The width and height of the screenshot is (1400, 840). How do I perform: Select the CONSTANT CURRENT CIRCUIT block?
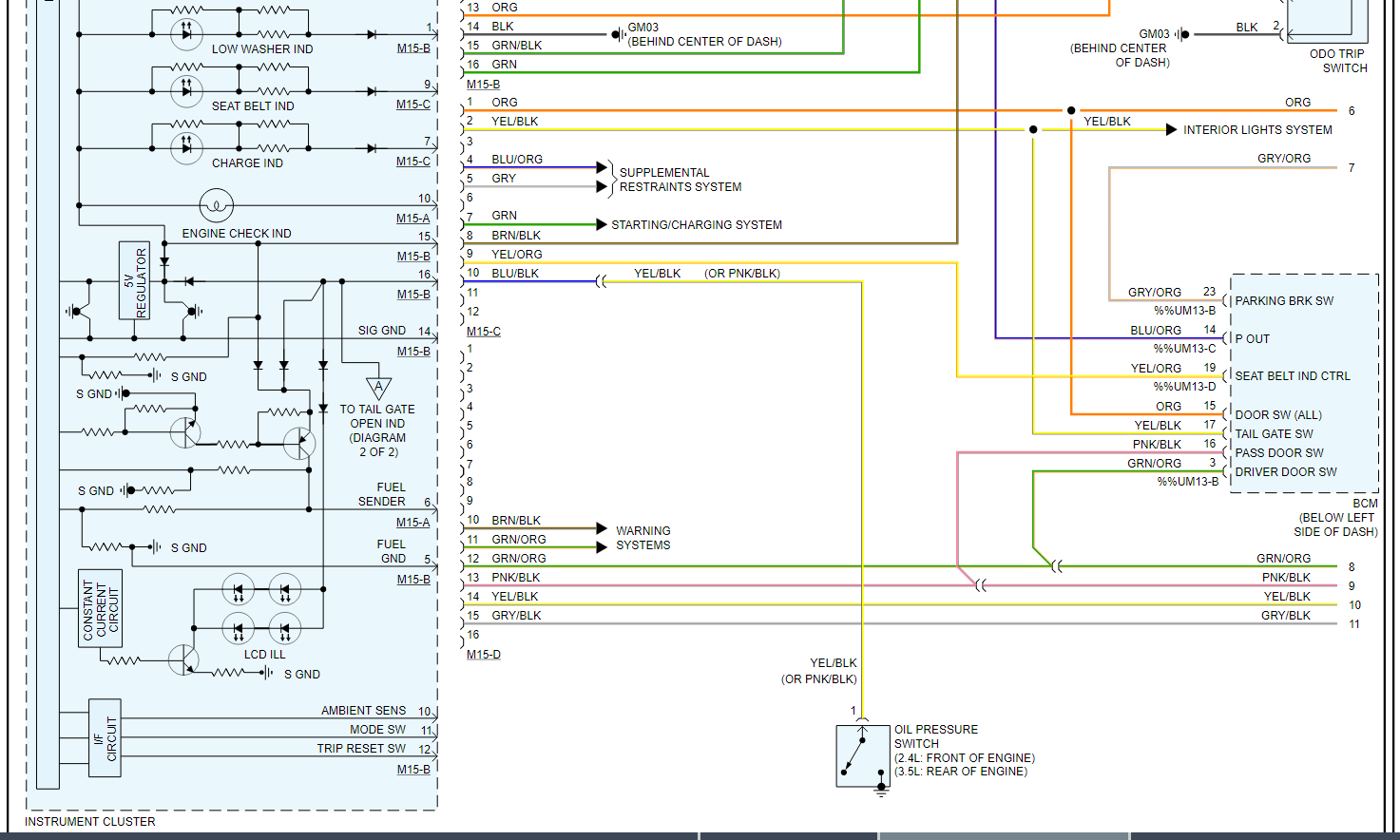100,608
